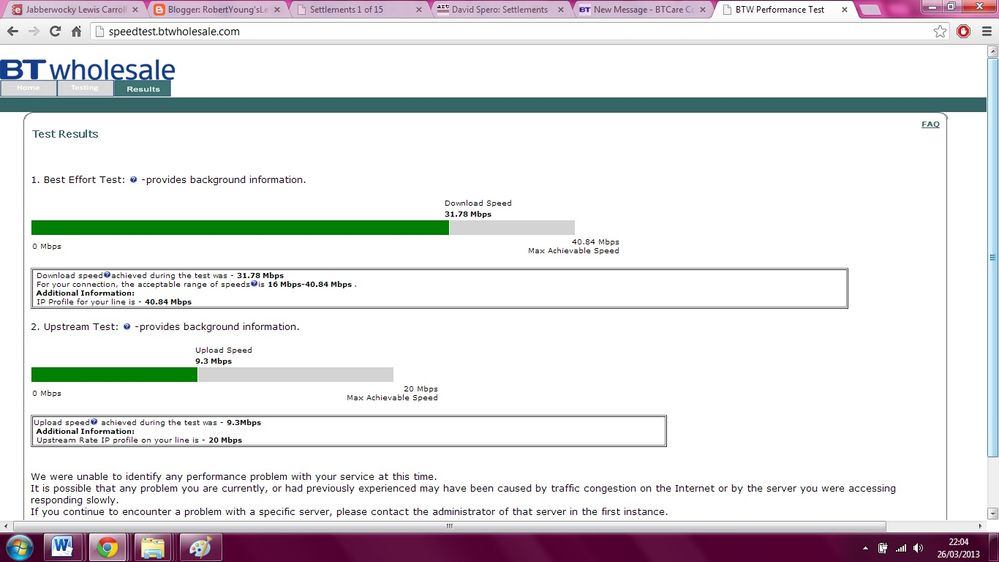
Task: Click the green upload speed bar
Action: pyautogui.click(x=114, y=375)
